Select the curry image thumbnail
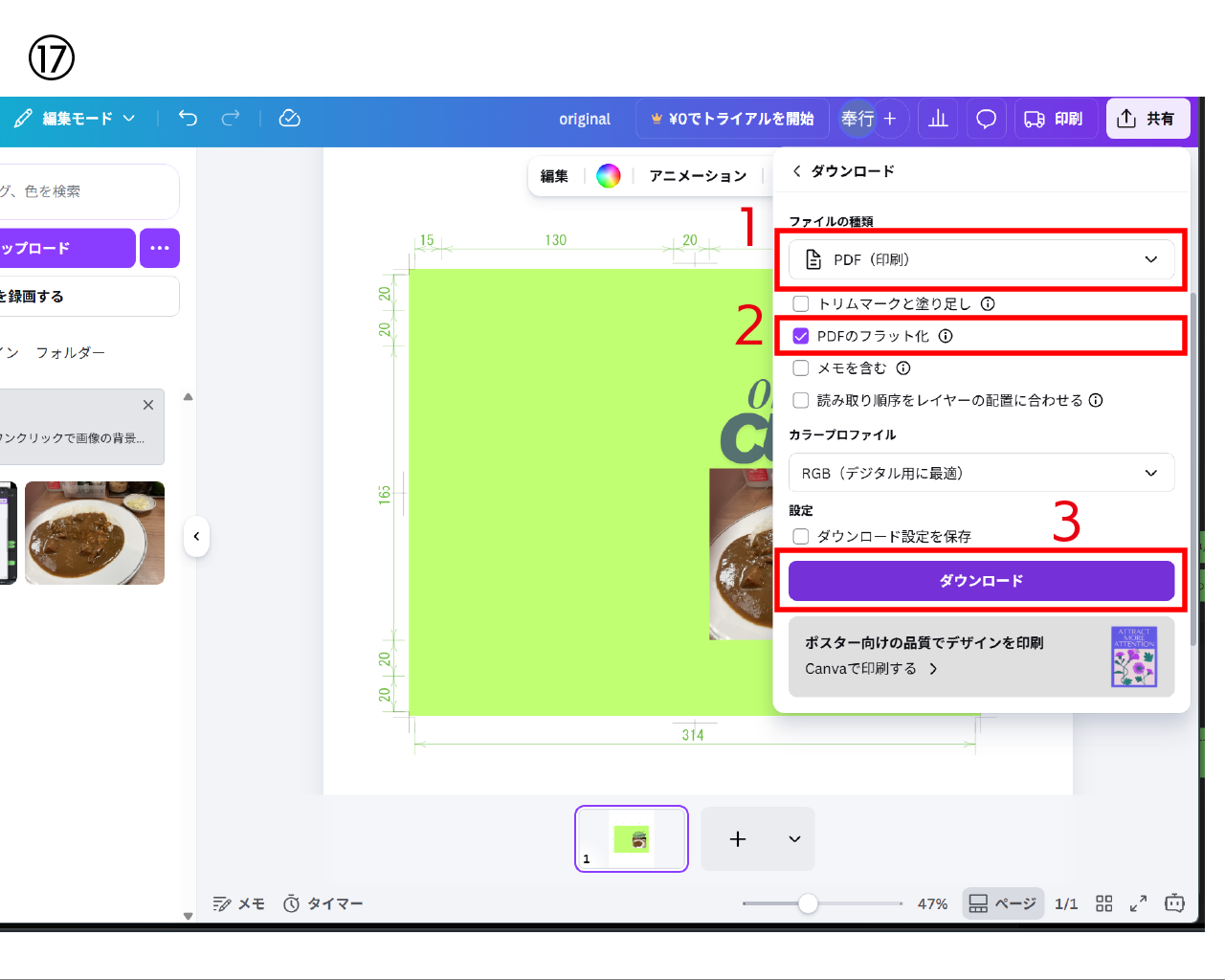 coord(95,533)
